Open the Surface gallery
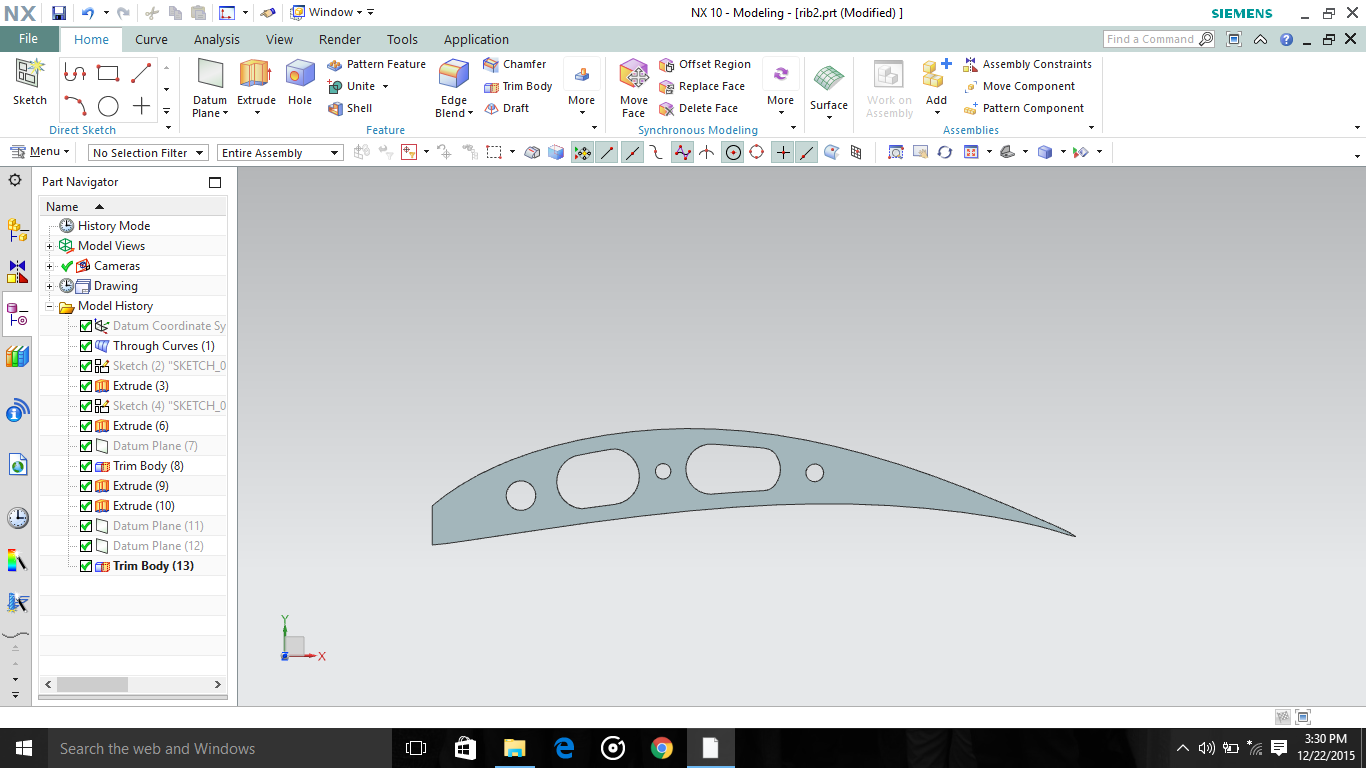The width and height of the screenshot is (1366, 768). coord(829,90)
